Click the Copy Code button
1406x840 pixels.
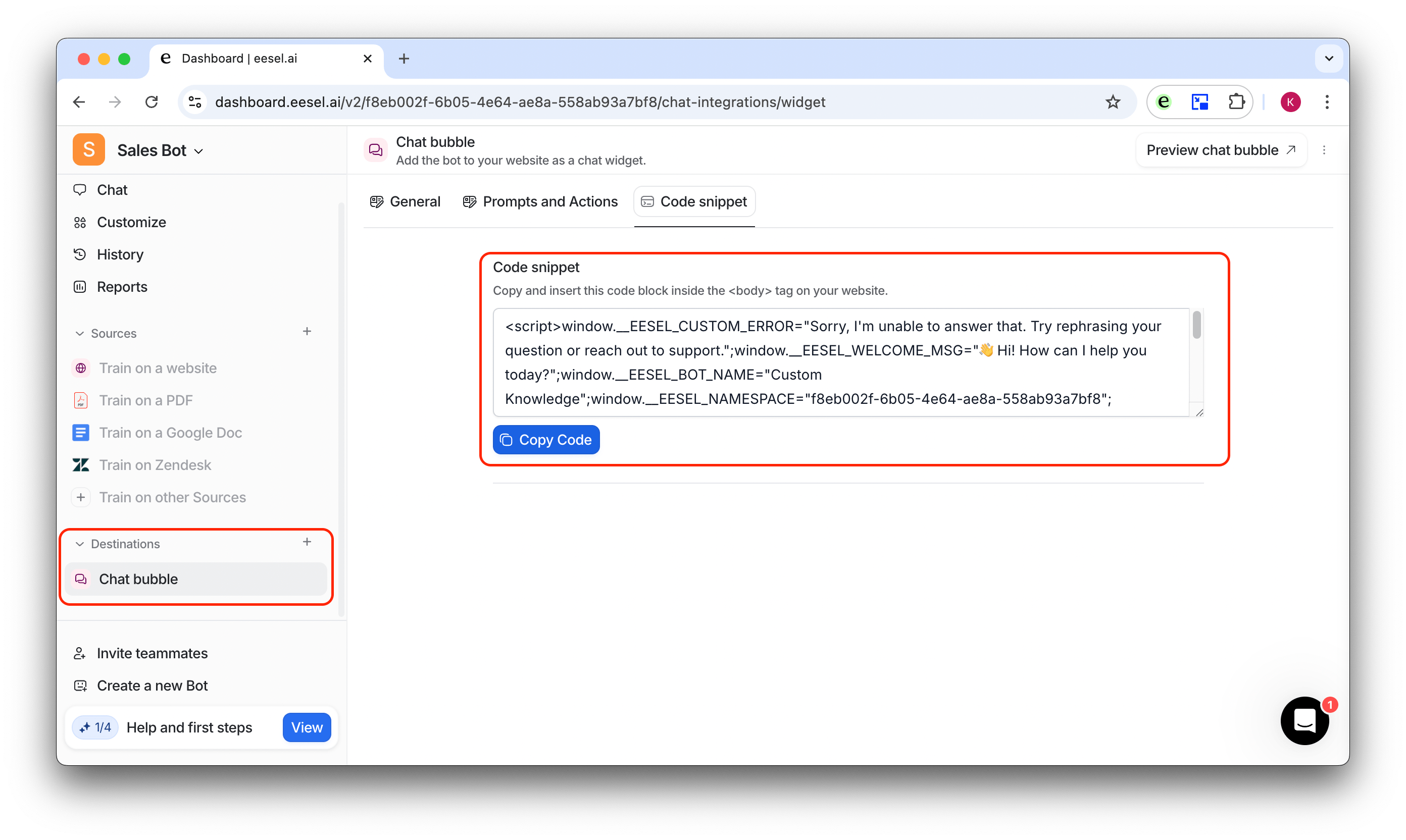(546, 439)
